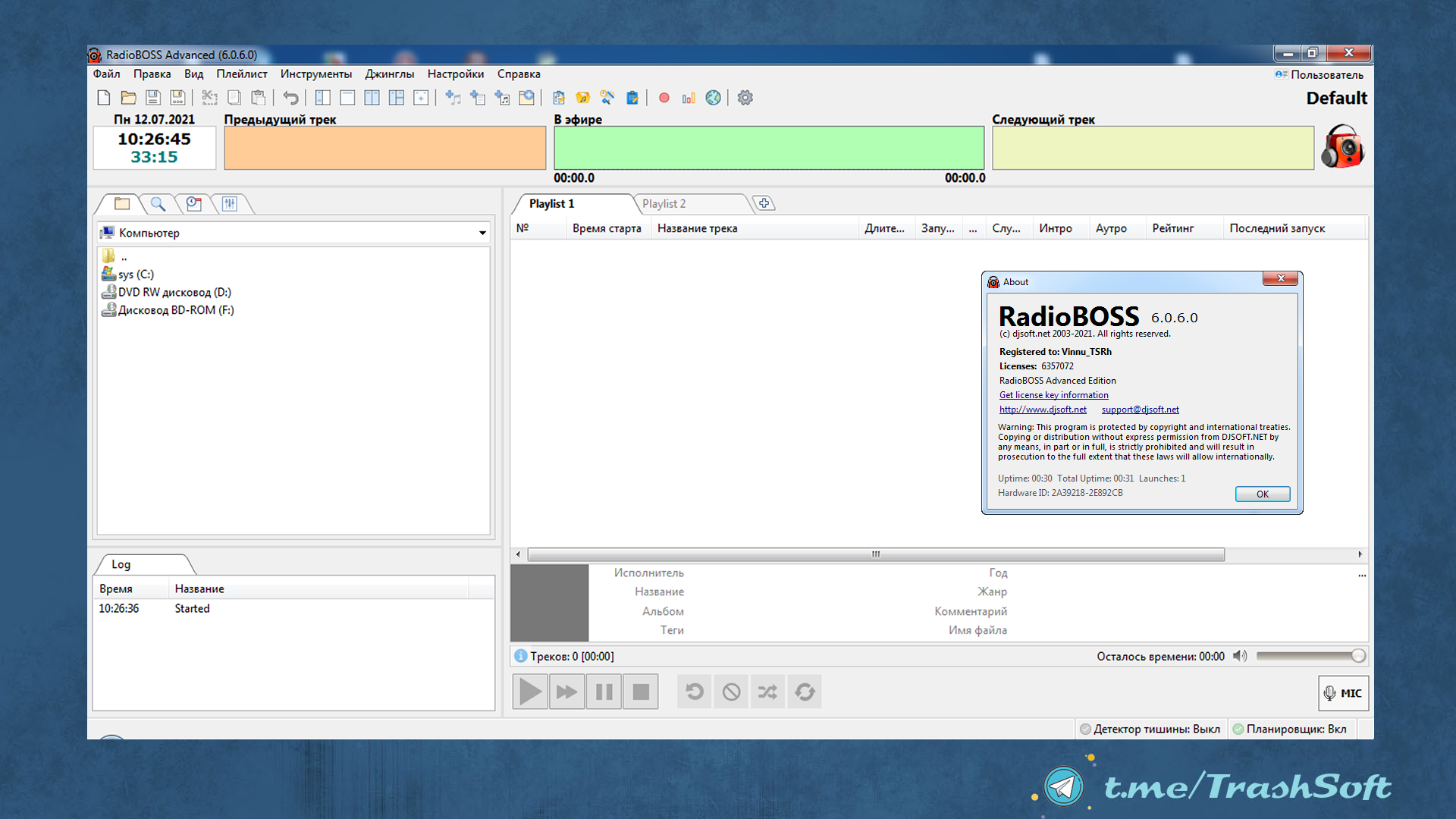Enable the skip/next track button
This screenshot has width=1456, height=819.
(566, 692)
